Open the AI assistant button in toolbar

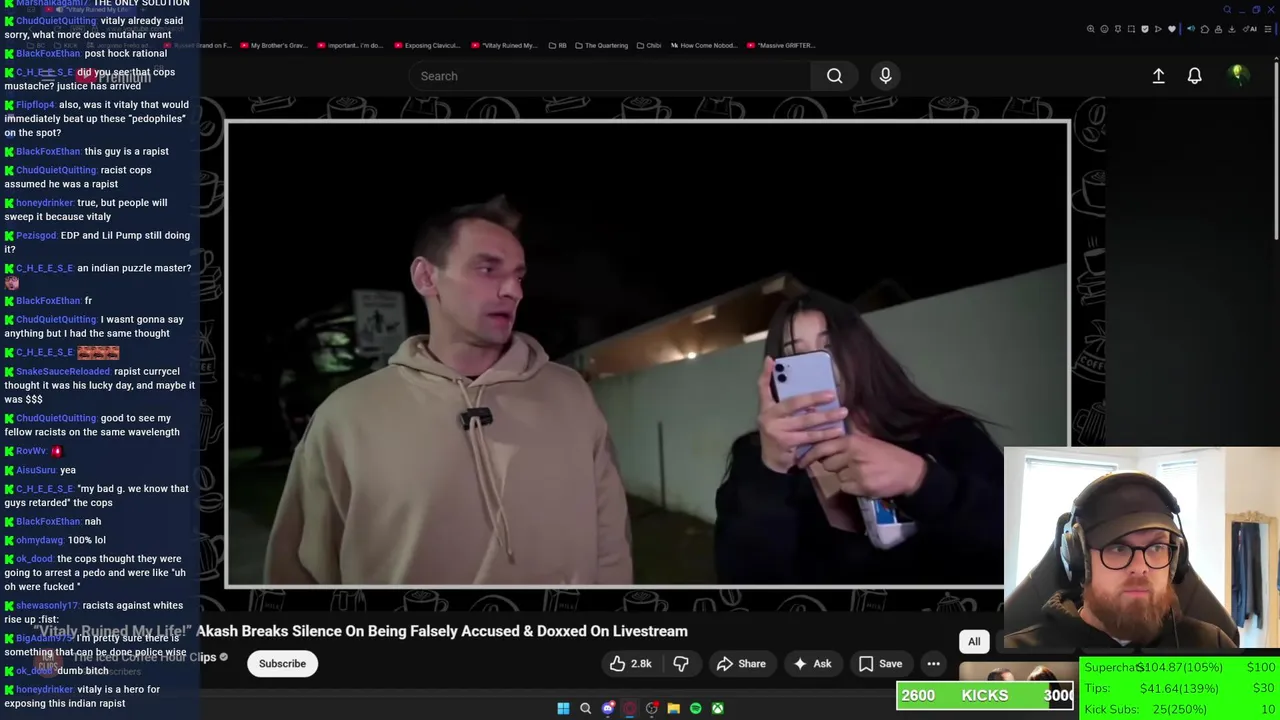(1249, 29)
